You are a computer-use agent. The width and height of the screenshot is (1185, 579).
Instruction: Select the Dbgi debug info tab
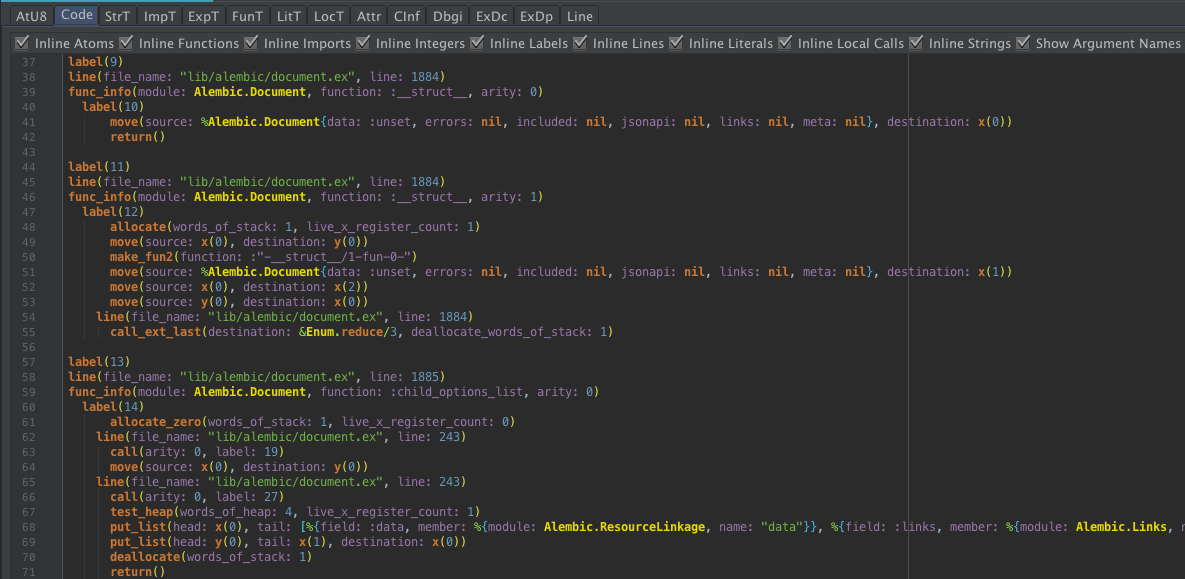pyautogui.click(x=447, y=16)
